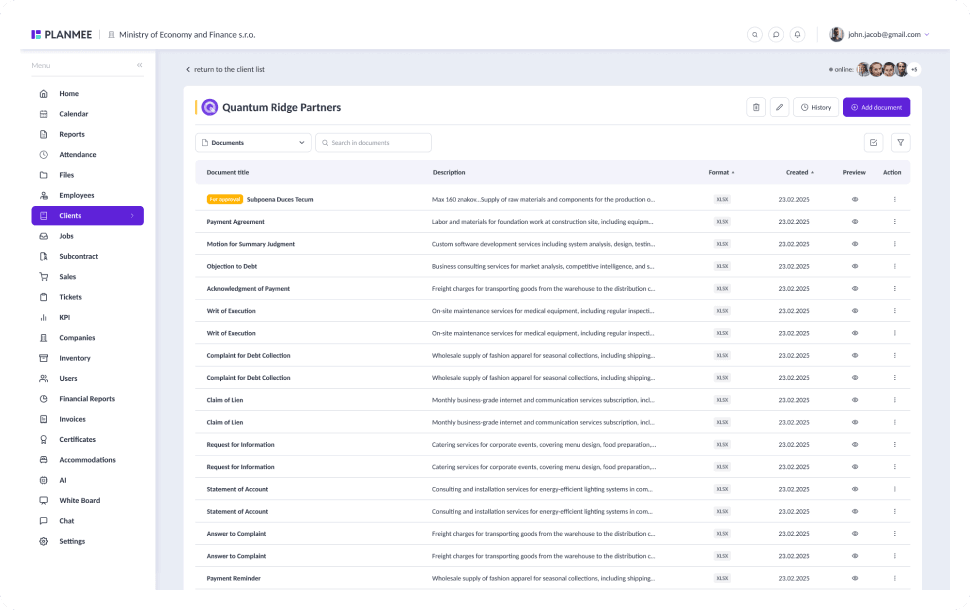Click the edit pencil icon
This screenshot has width=970, height=610.
pyautogui.click(x=779, y=107)
